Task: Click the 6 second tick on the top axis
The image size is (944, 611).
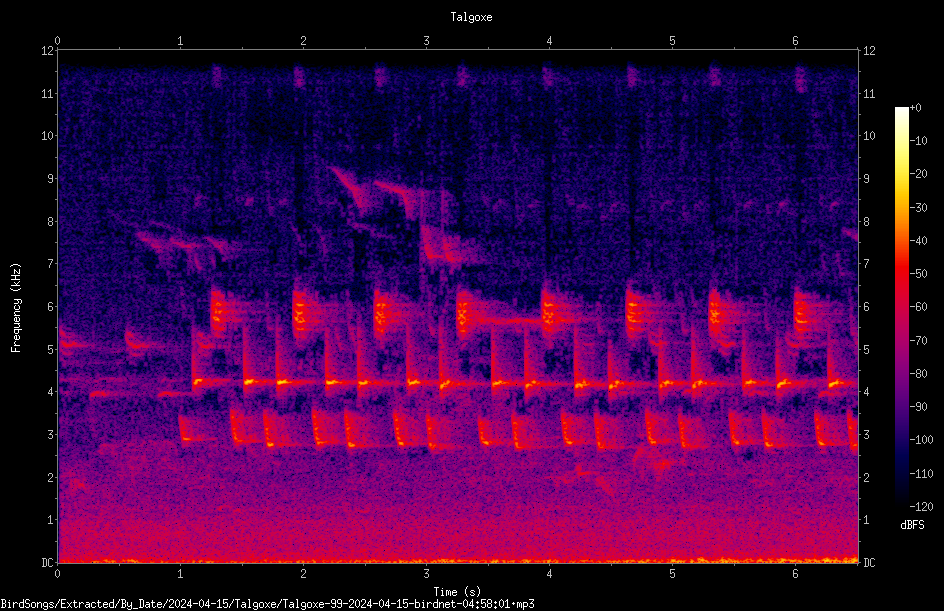Action: click(795, 41)
